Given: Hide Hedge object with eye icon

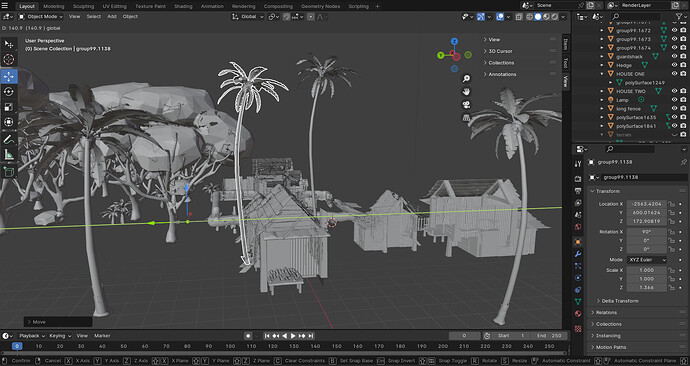Looking at the screenshot, I should 674,65.
